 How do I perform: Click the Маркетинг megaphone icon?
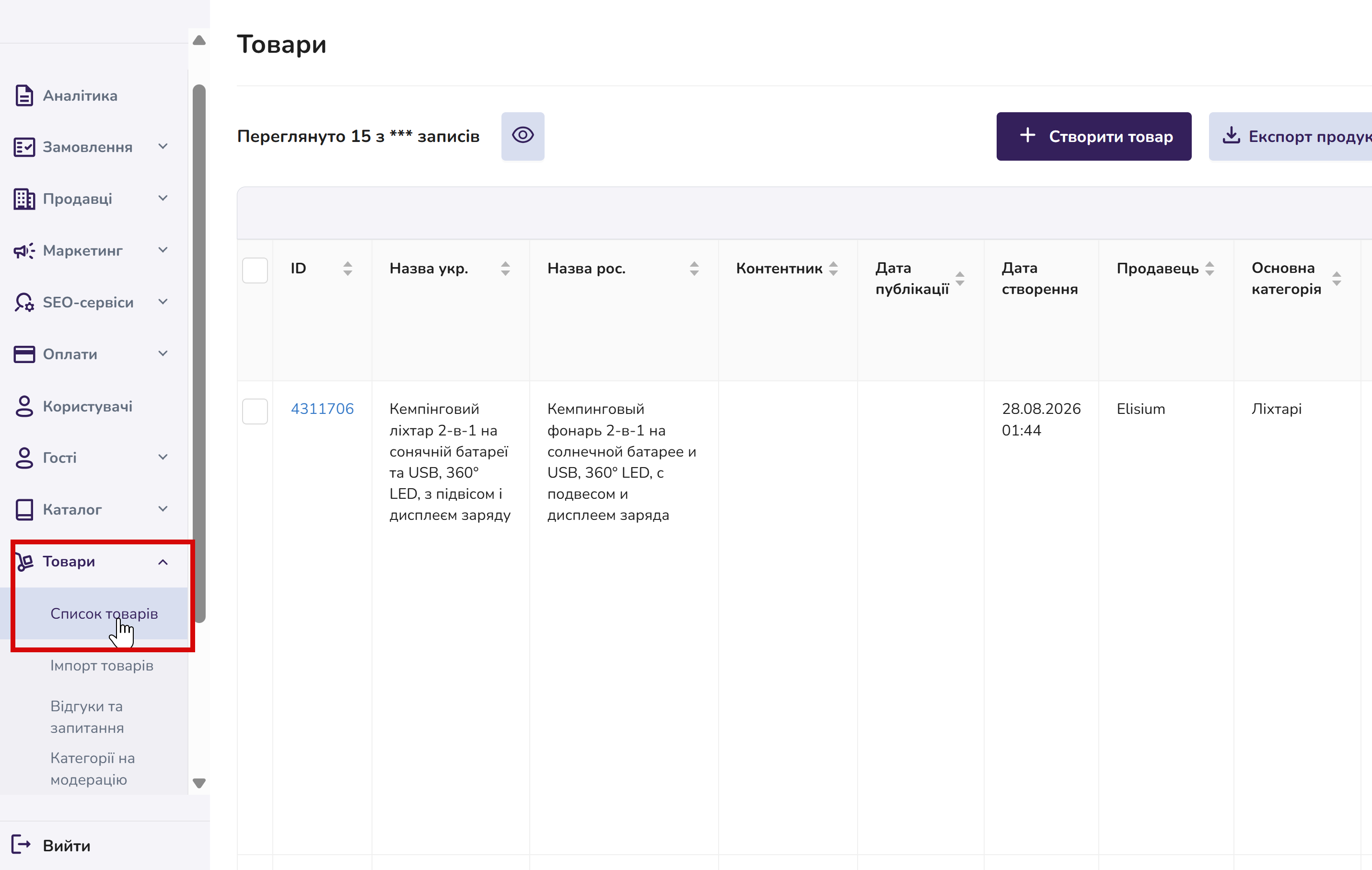pyautogui.click(x=24, y=251)
